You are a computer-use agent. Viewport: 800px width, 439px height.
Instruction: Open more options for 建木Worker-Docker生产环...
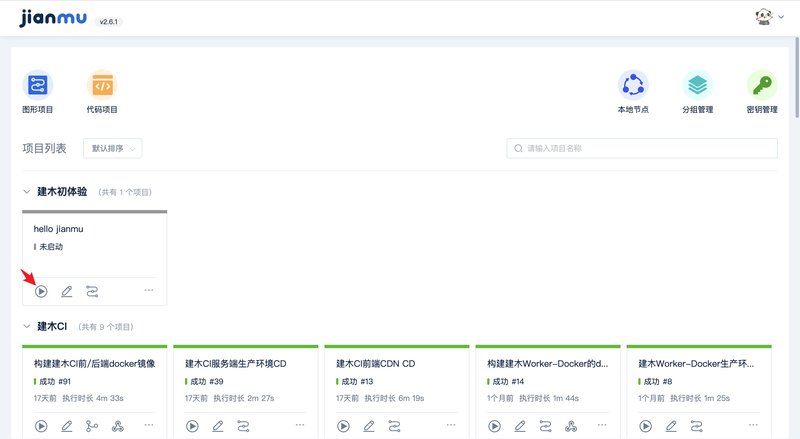point(753,425)
